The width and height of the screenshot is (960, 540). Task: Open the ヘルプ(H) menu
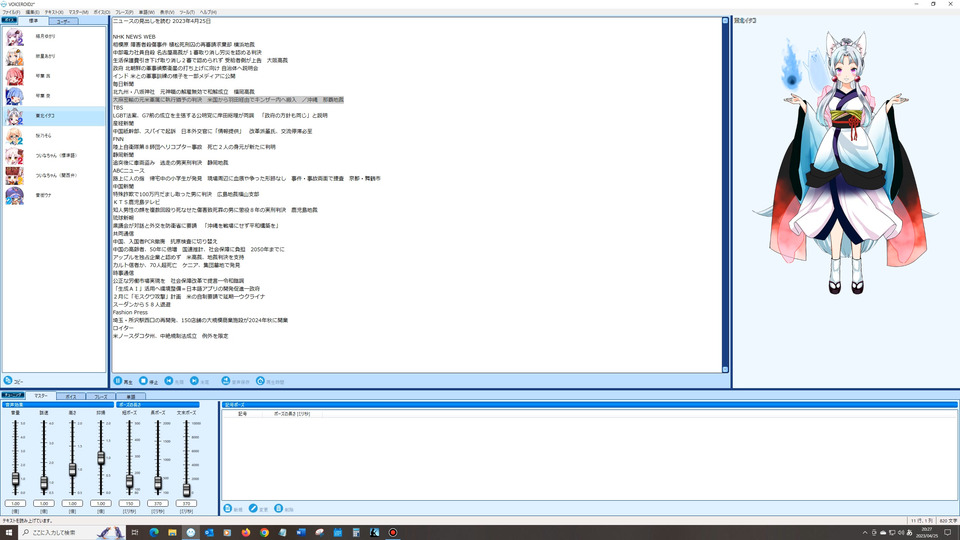pyautogui.click(x=208, y=12)
